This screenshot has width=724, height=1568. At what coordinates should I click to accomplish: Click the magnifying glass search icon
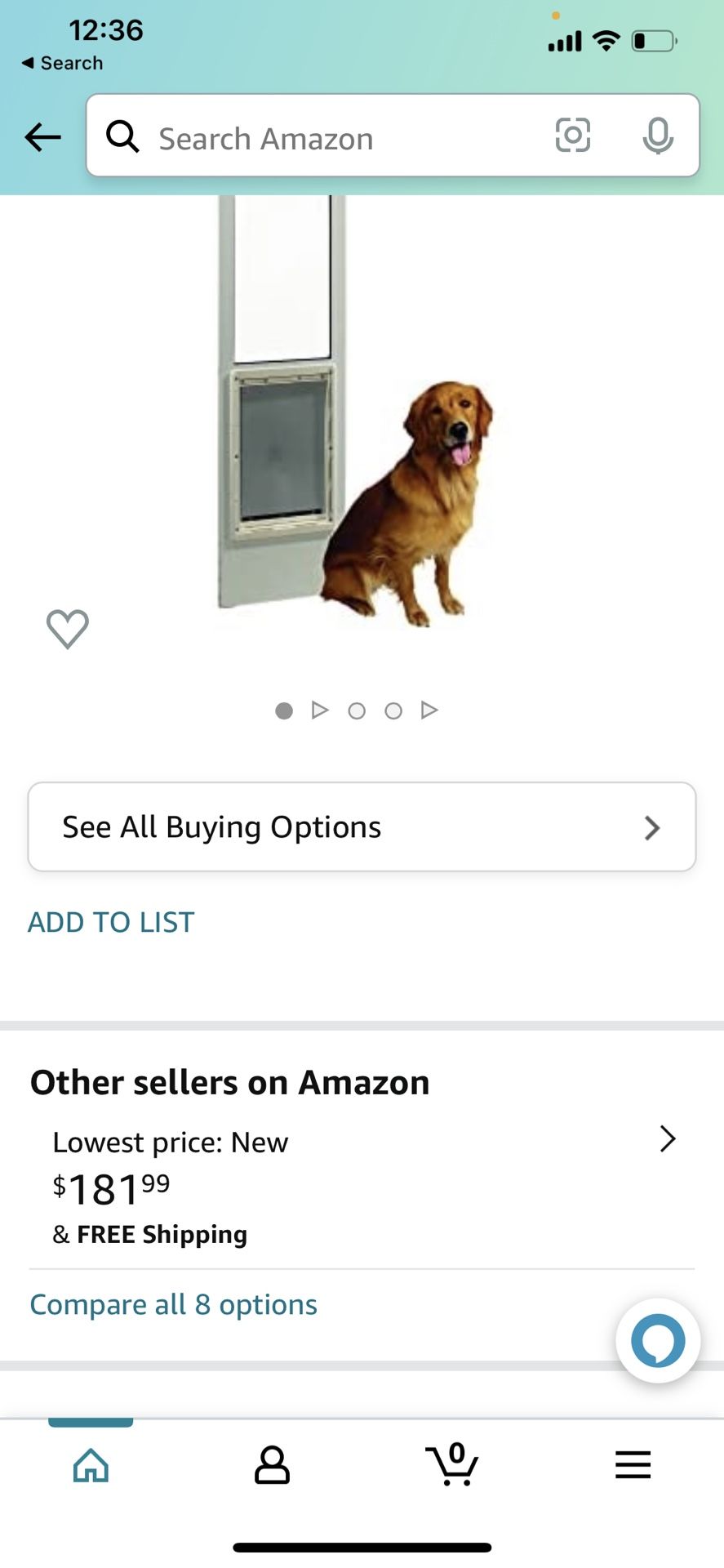tap(123, 136)
